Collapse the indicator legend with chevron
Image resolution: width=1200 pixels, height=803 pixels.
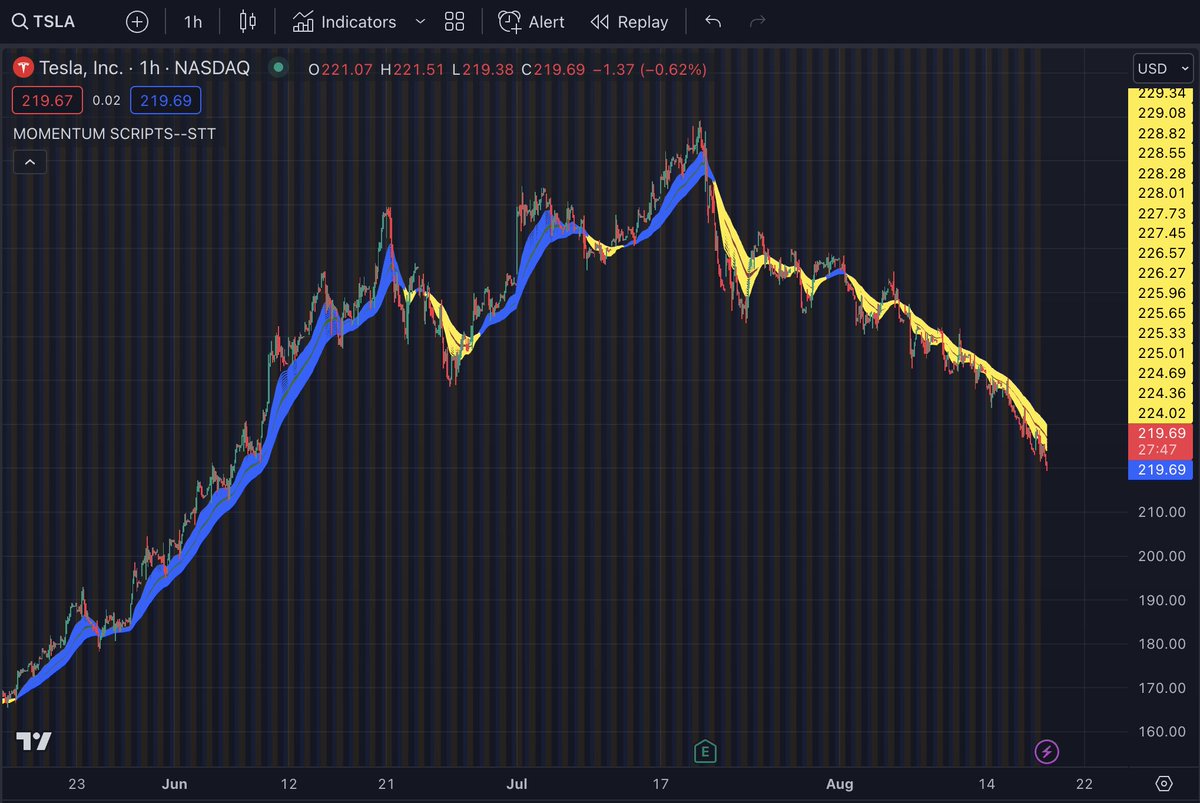(30, 161)
